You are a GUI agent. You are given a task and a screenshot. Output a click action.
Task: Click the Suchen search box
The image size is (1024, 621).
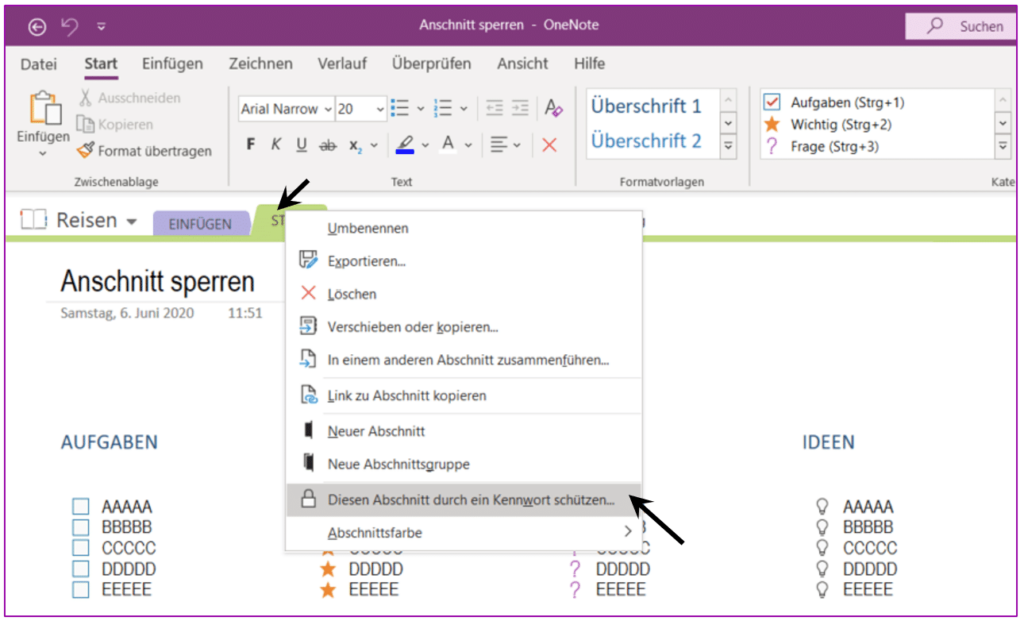pos(961,26)
